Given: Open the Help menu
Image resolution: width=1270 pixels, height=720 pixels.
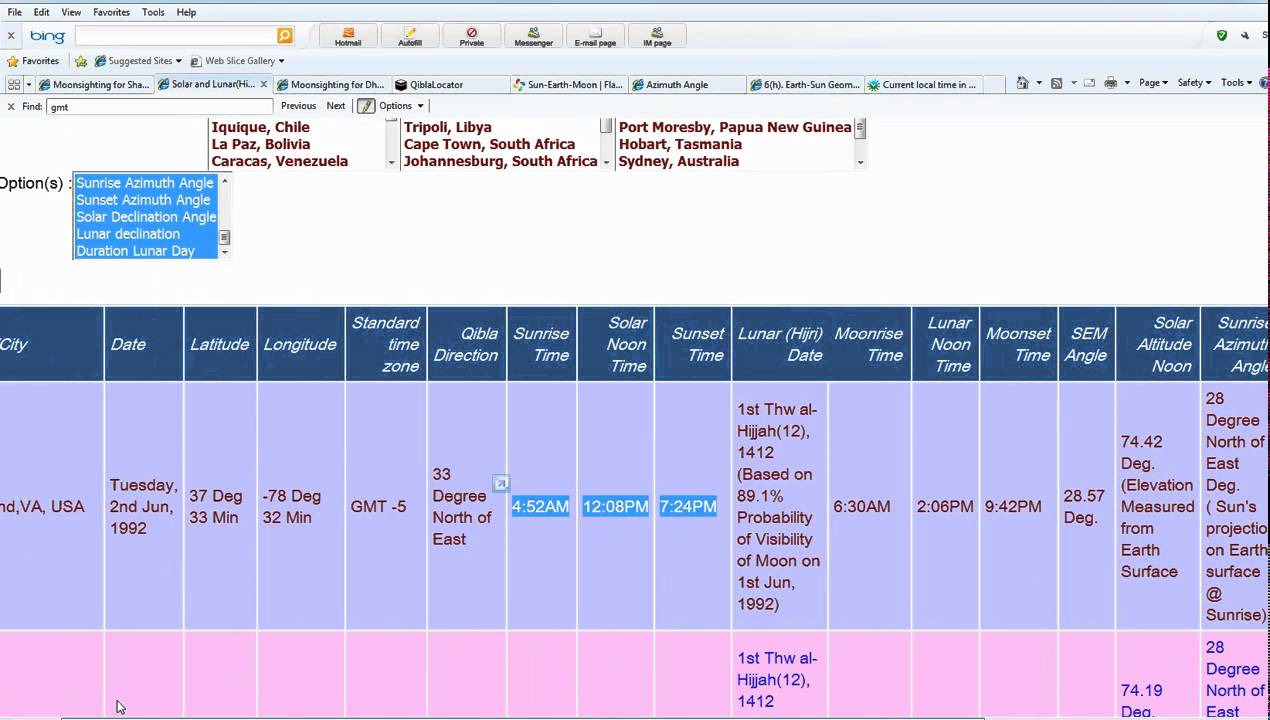Looking at the screenshot, I should (x=186, y=12).
